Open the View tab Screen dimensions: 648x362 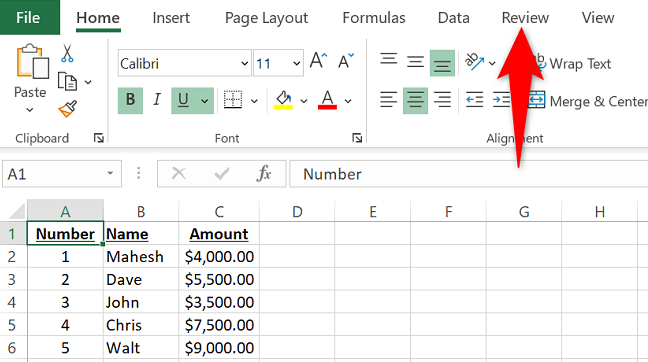pyautogui.click(x=598, y=18)
